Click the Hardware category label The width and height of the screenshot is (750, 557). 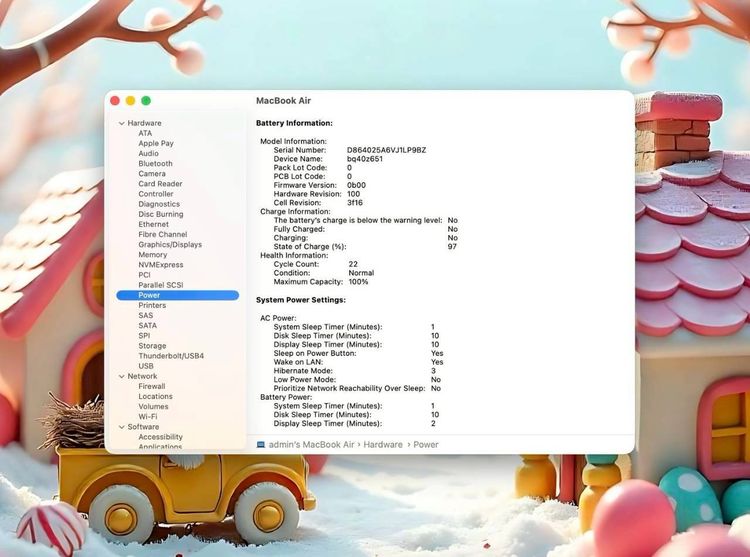pos(144,123)
